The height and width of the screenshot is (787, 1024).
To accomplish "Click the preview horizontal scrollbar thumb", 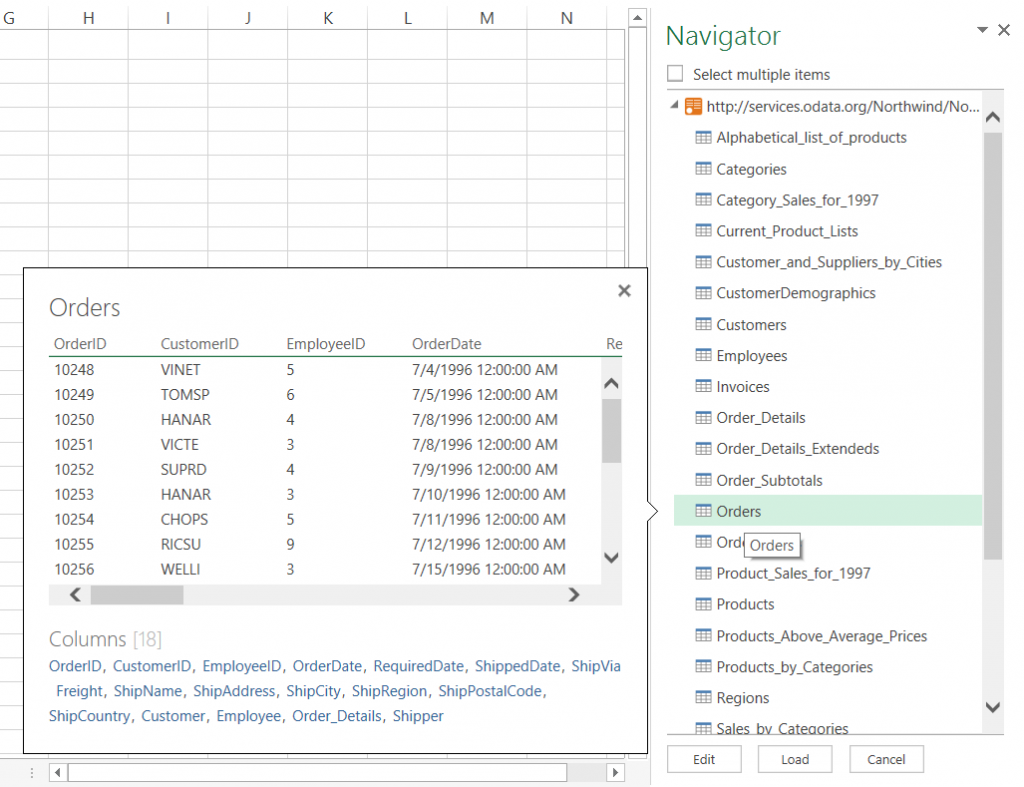I will (x=137, y=594).
